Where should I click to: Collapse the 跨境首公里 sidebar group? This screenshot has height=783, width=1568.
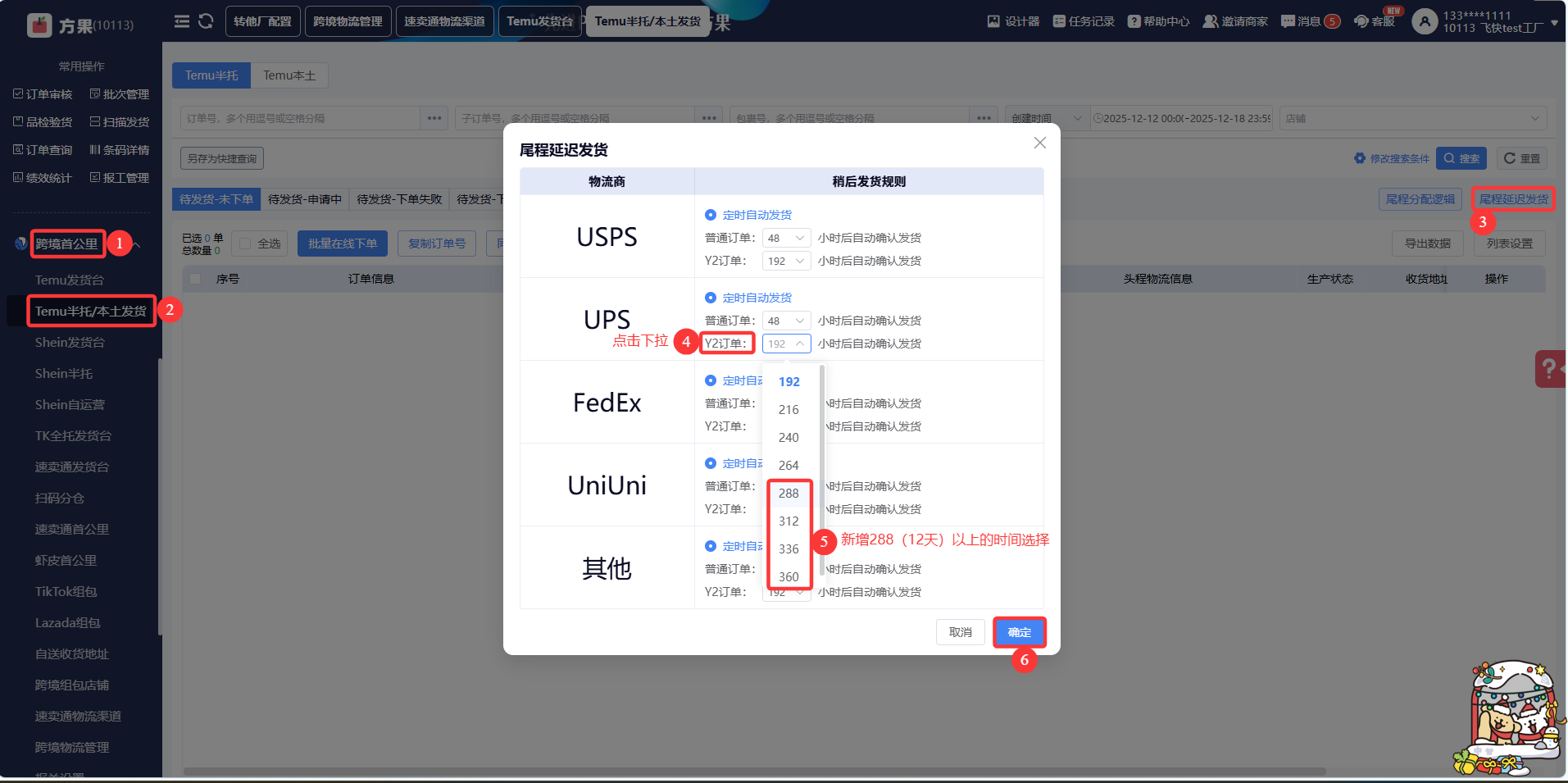coord(138,244)
